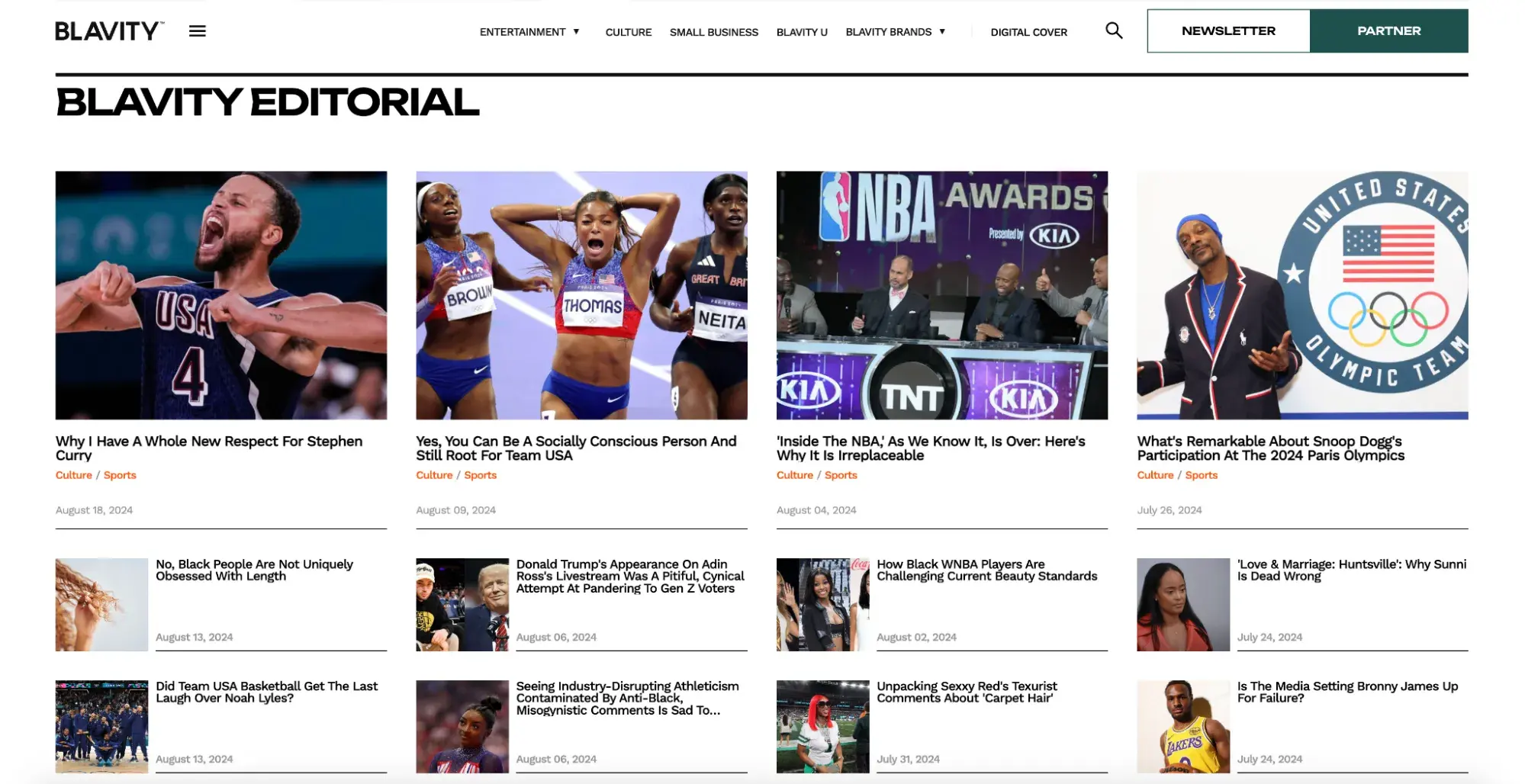Expand the Entertainment dropdown

point(529,32)
